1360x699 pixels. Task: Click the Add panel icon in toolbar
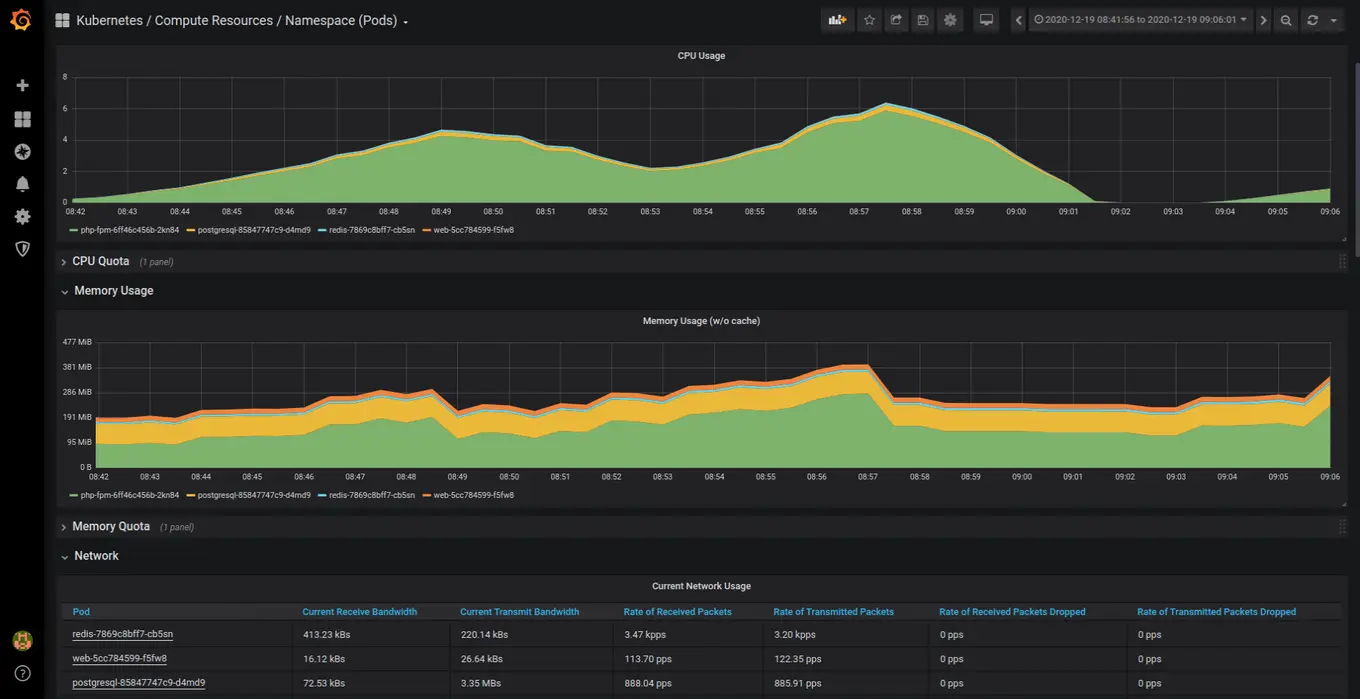pyautogui.click(x=837, y=20)
